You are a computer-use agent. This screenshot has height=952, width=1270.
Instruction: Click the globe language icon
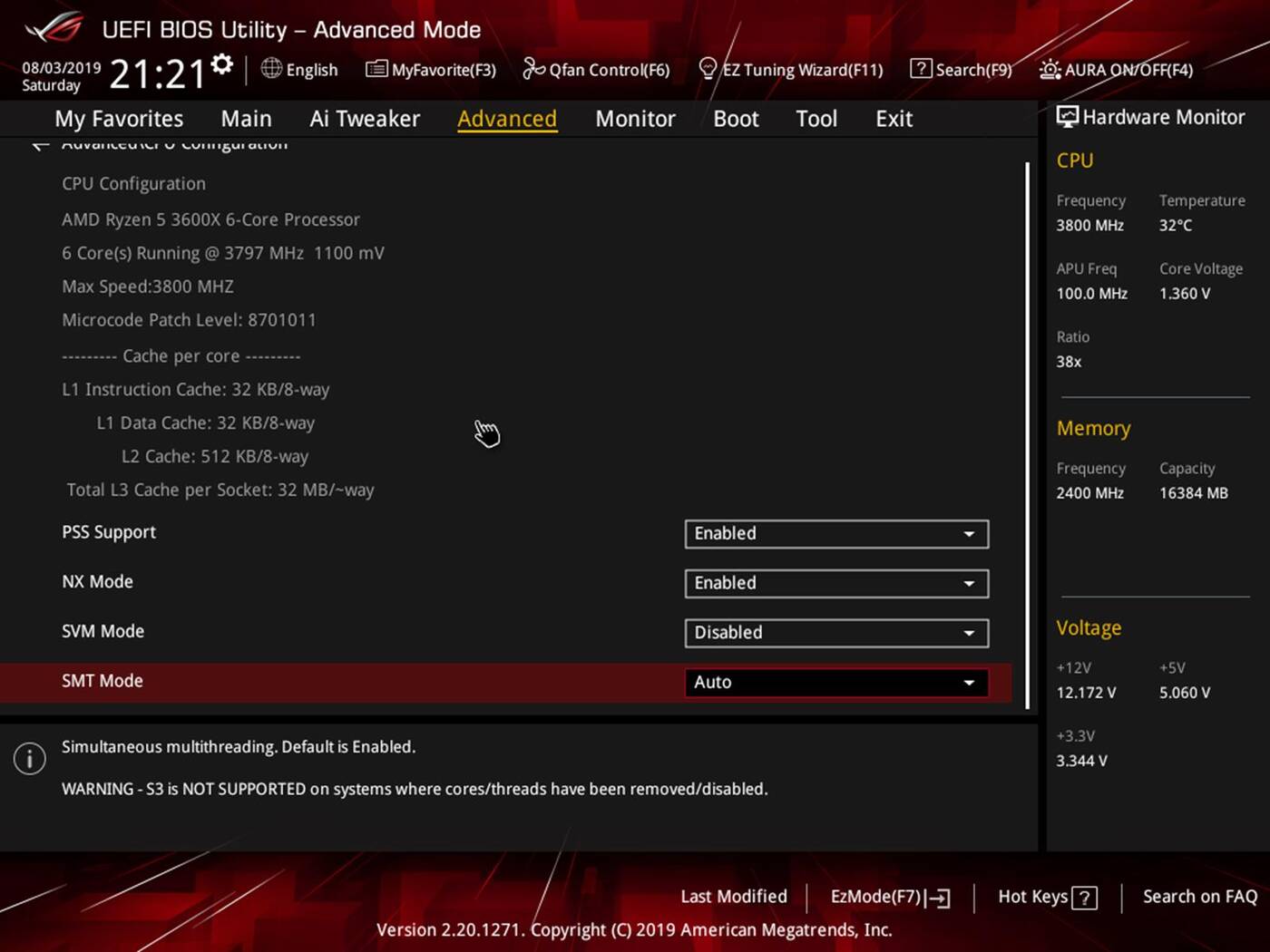tap(271, 69)
